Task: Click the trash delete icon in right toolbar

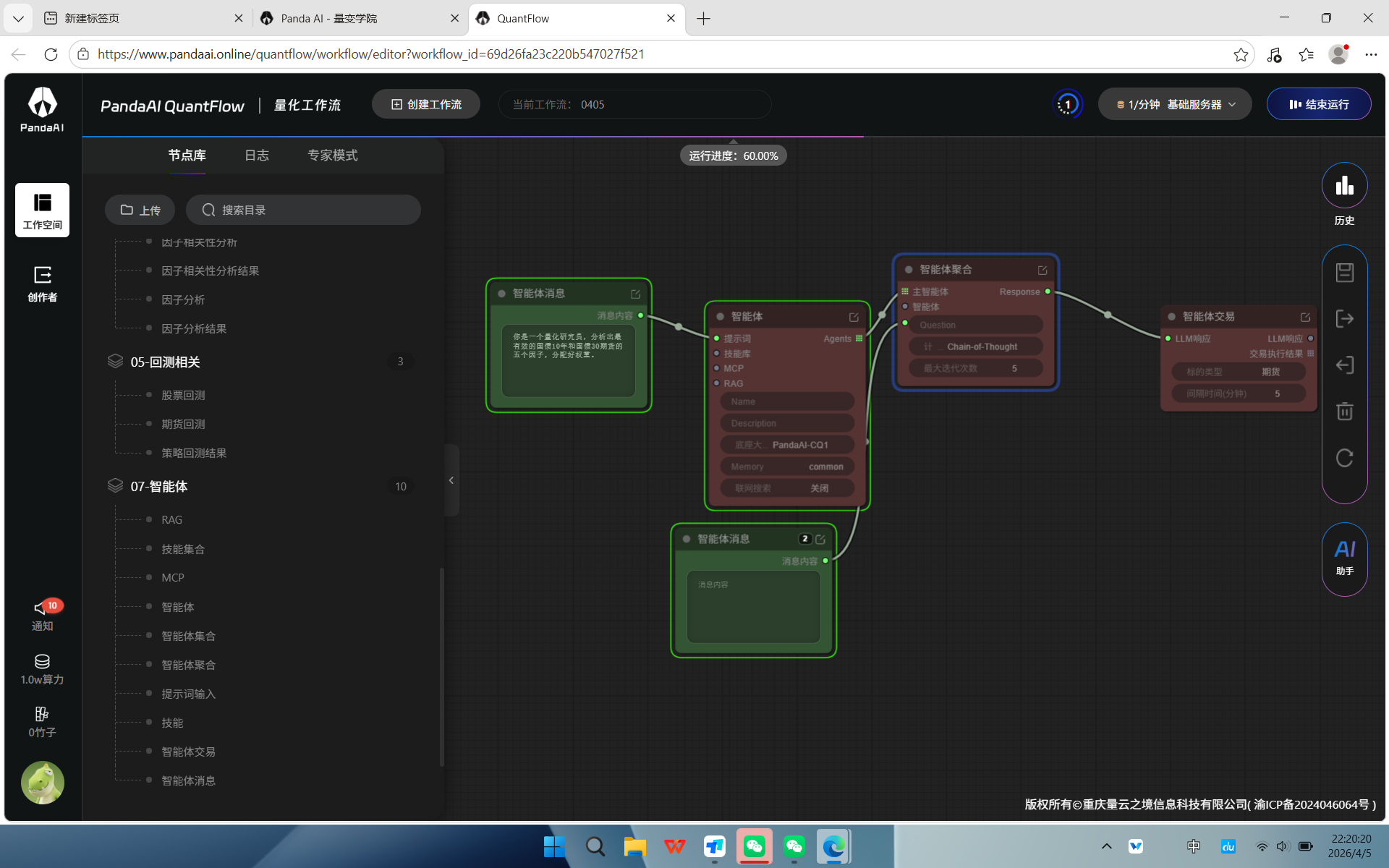Action: coord(1344,412)
